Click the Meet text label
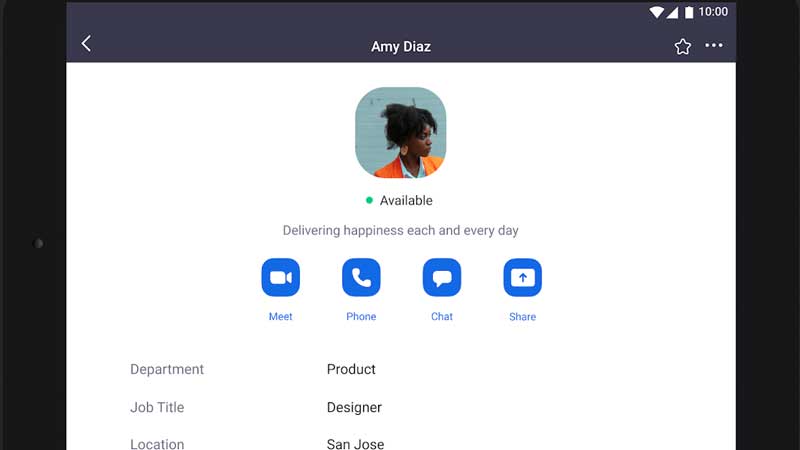 pos(281,316)
